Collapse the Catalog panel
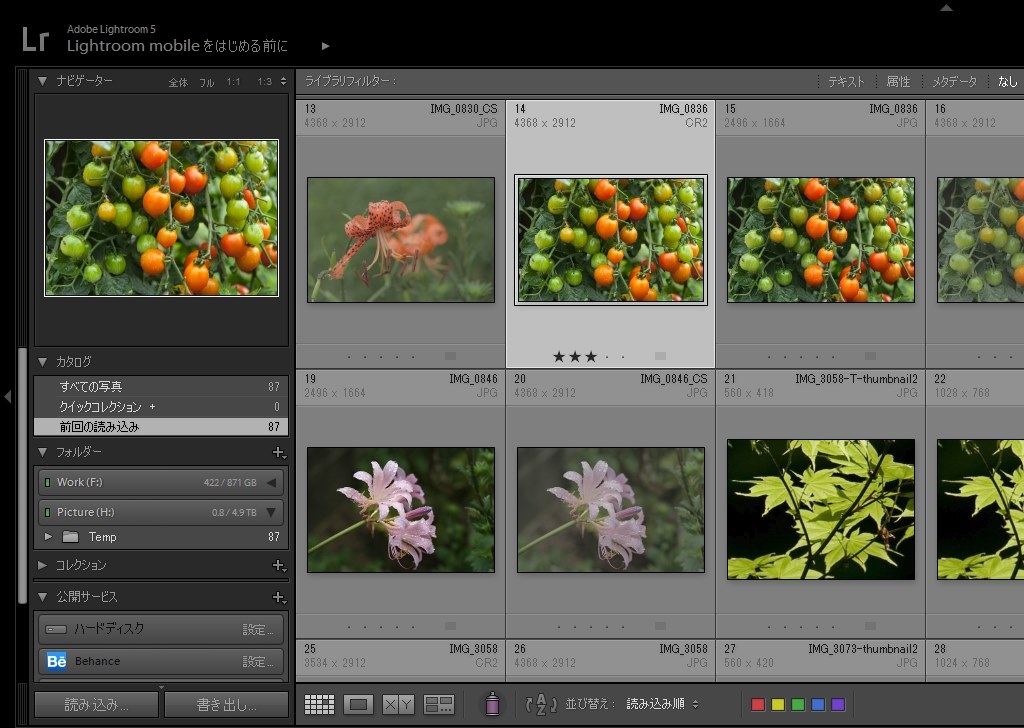This screenshot has width=1024, height=728. (x=42, y=362)
